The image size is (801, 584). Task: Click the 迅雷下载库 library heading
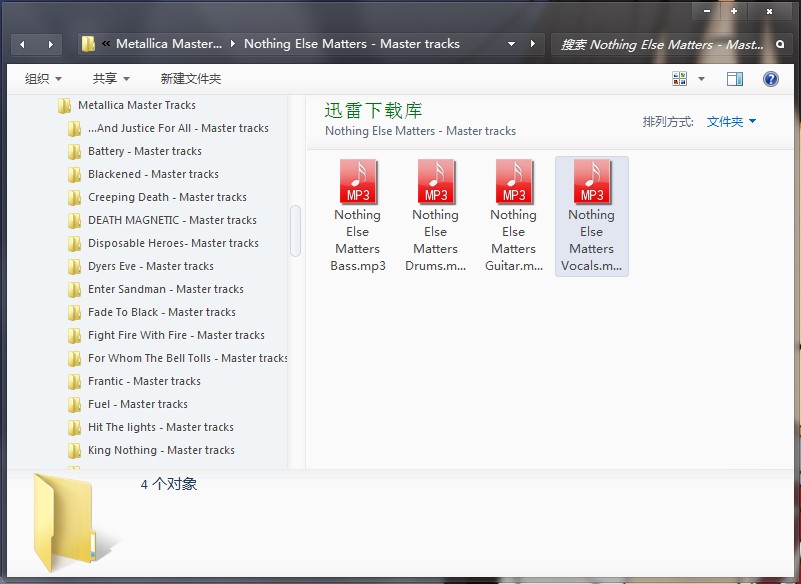[x=373, y=110]
